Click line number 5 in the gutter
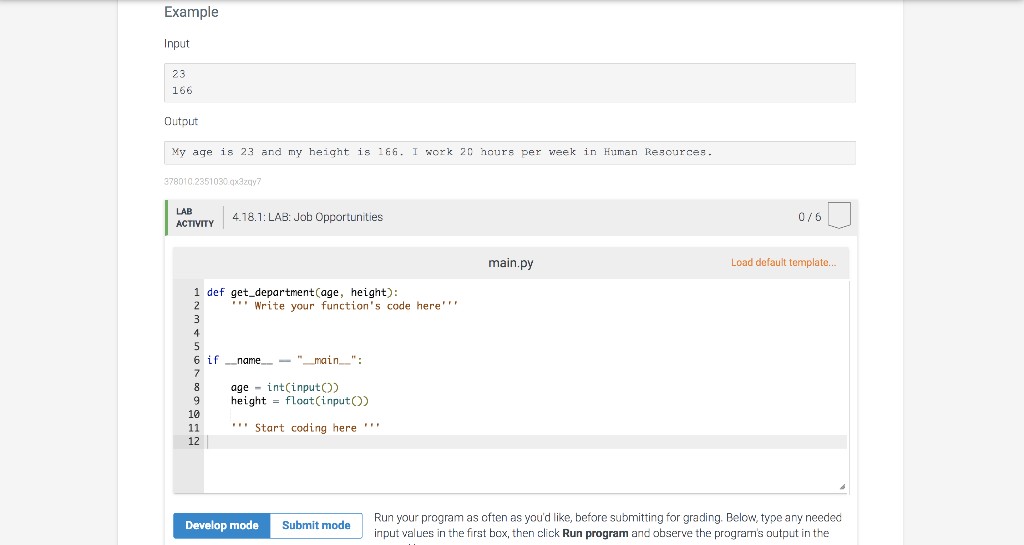Image resolution: width=1024 pixels, height=545 pixels. [x=196, y=347]
